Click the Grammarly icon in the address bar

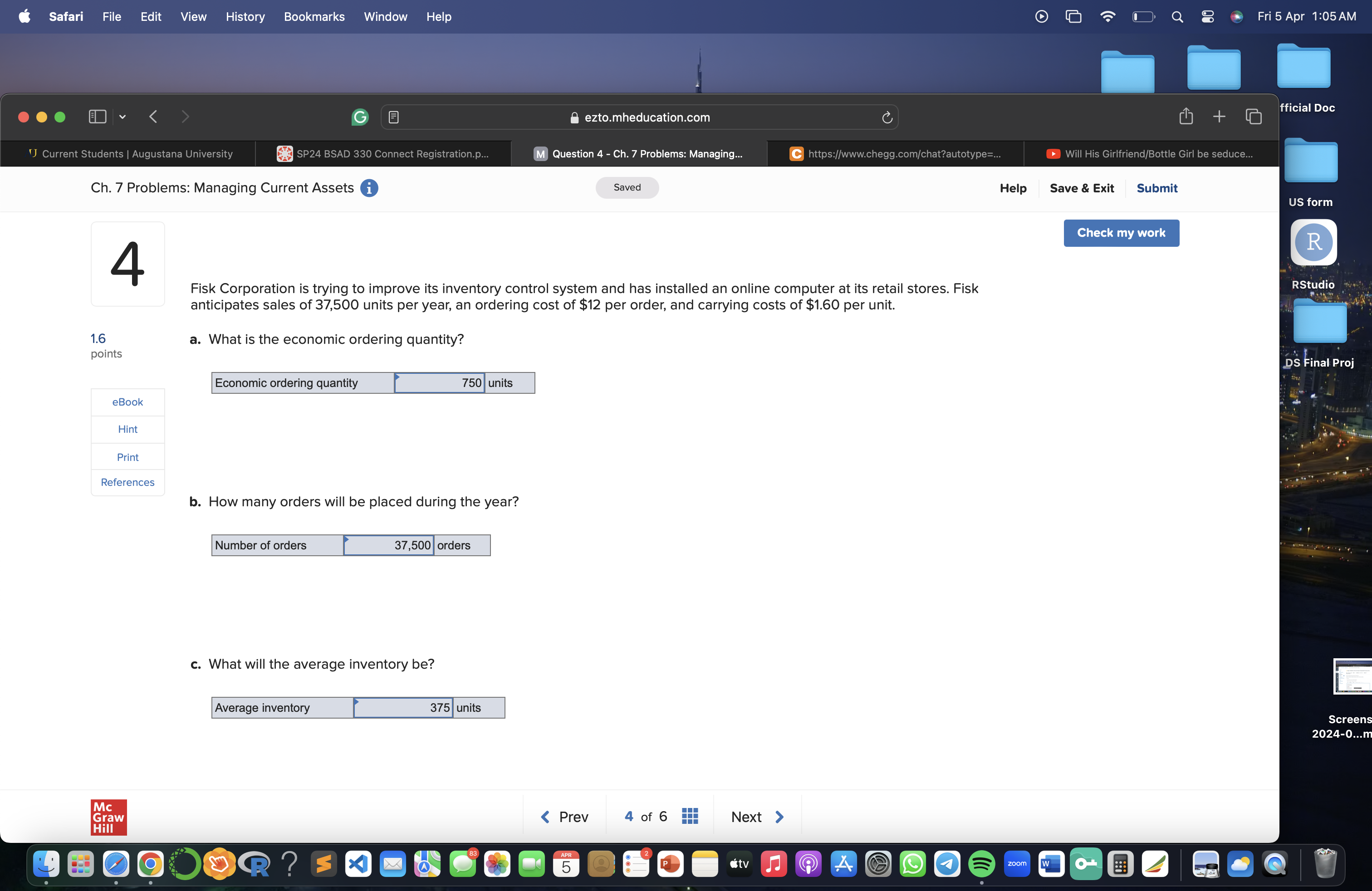tap(360, 117)
